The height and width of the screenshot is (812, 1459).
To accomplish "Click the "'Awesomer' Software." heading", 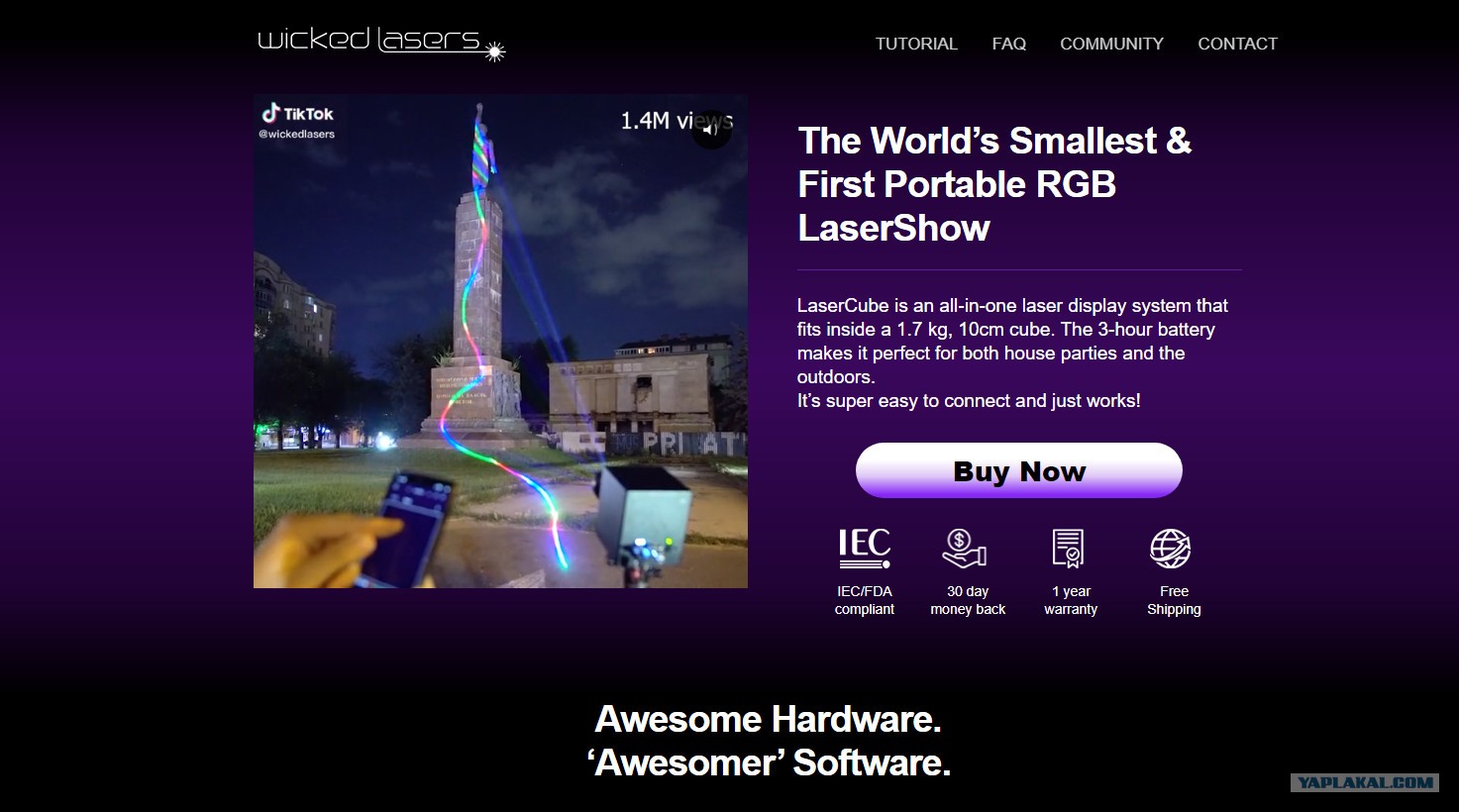I will tap(769, 762).
